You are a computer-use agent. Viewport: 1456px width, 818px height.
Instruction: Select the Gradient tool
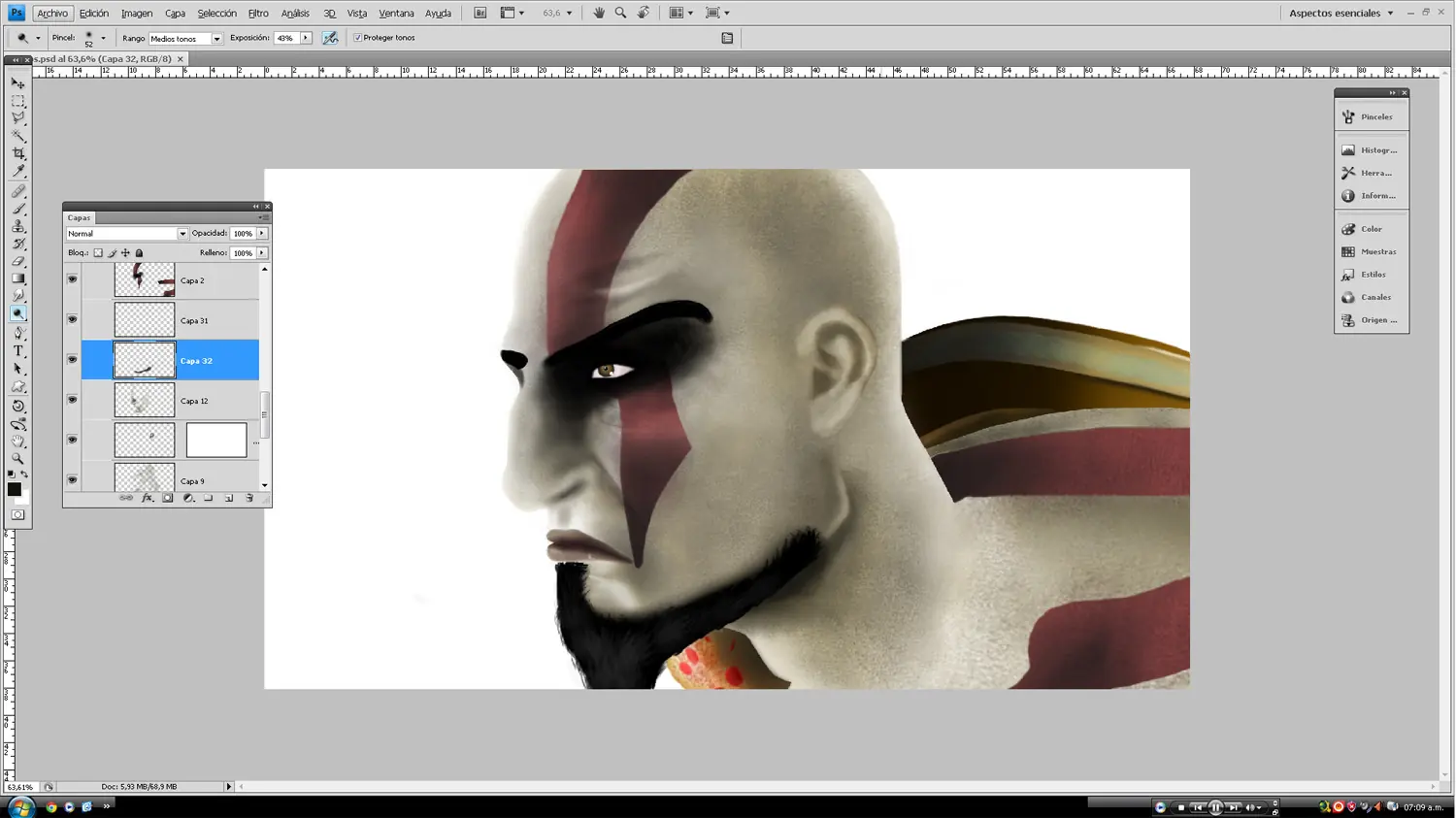(x=18, y=278)
